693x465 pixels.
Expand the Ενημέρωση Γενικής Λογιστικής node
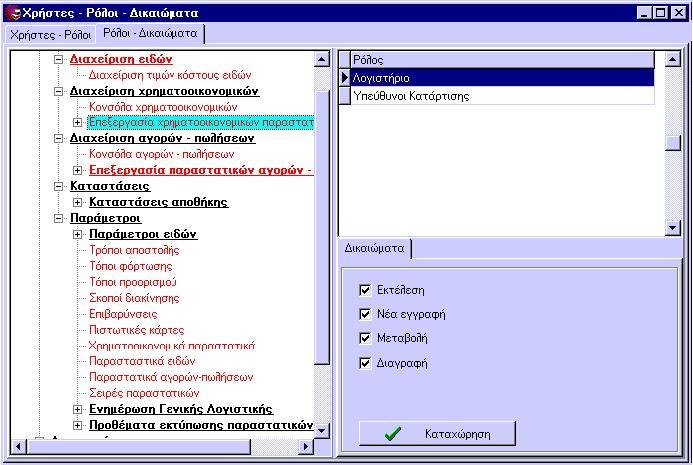(78, 410)
